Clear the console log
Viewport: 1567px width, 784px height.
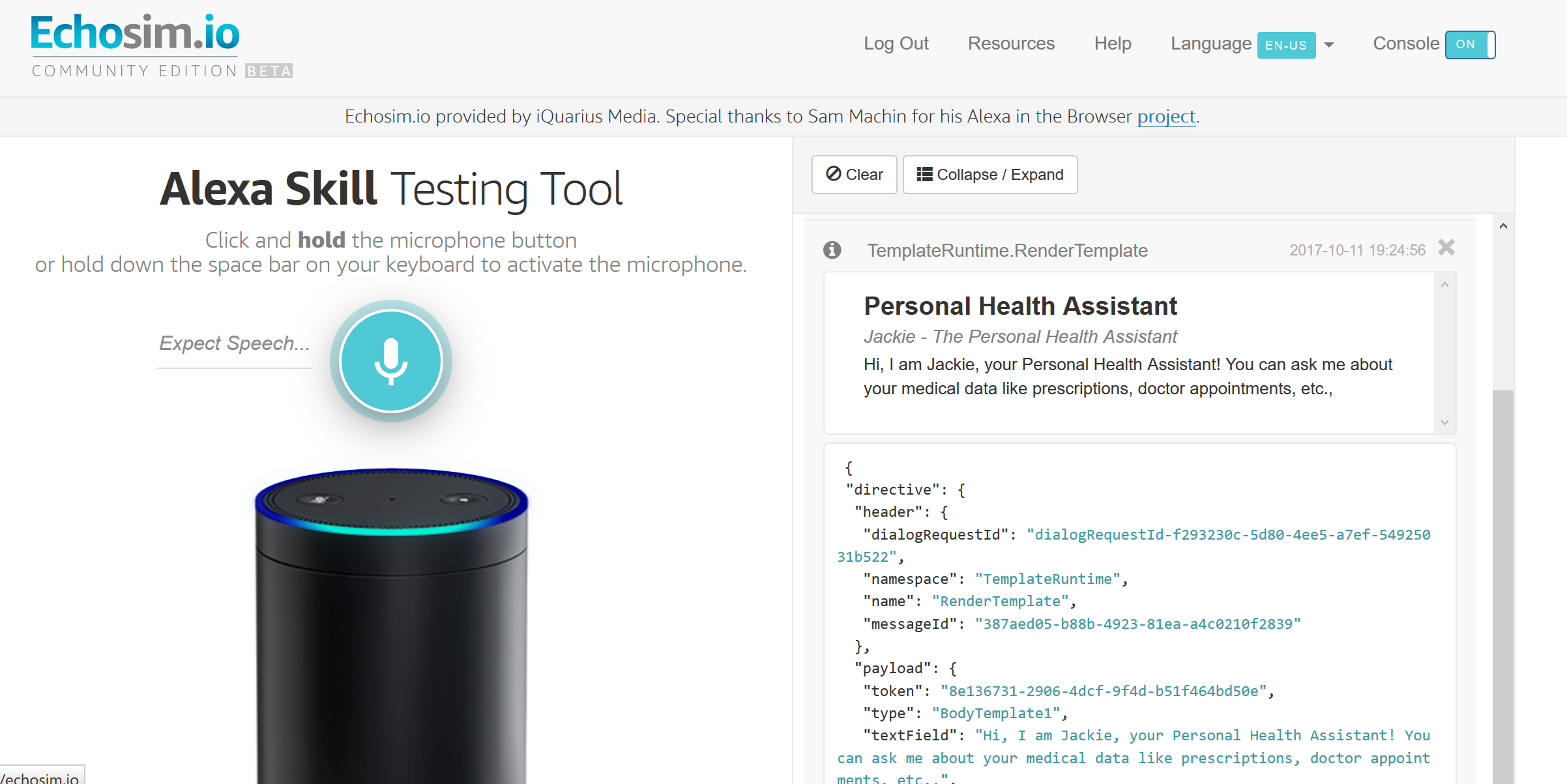point(854,175)
